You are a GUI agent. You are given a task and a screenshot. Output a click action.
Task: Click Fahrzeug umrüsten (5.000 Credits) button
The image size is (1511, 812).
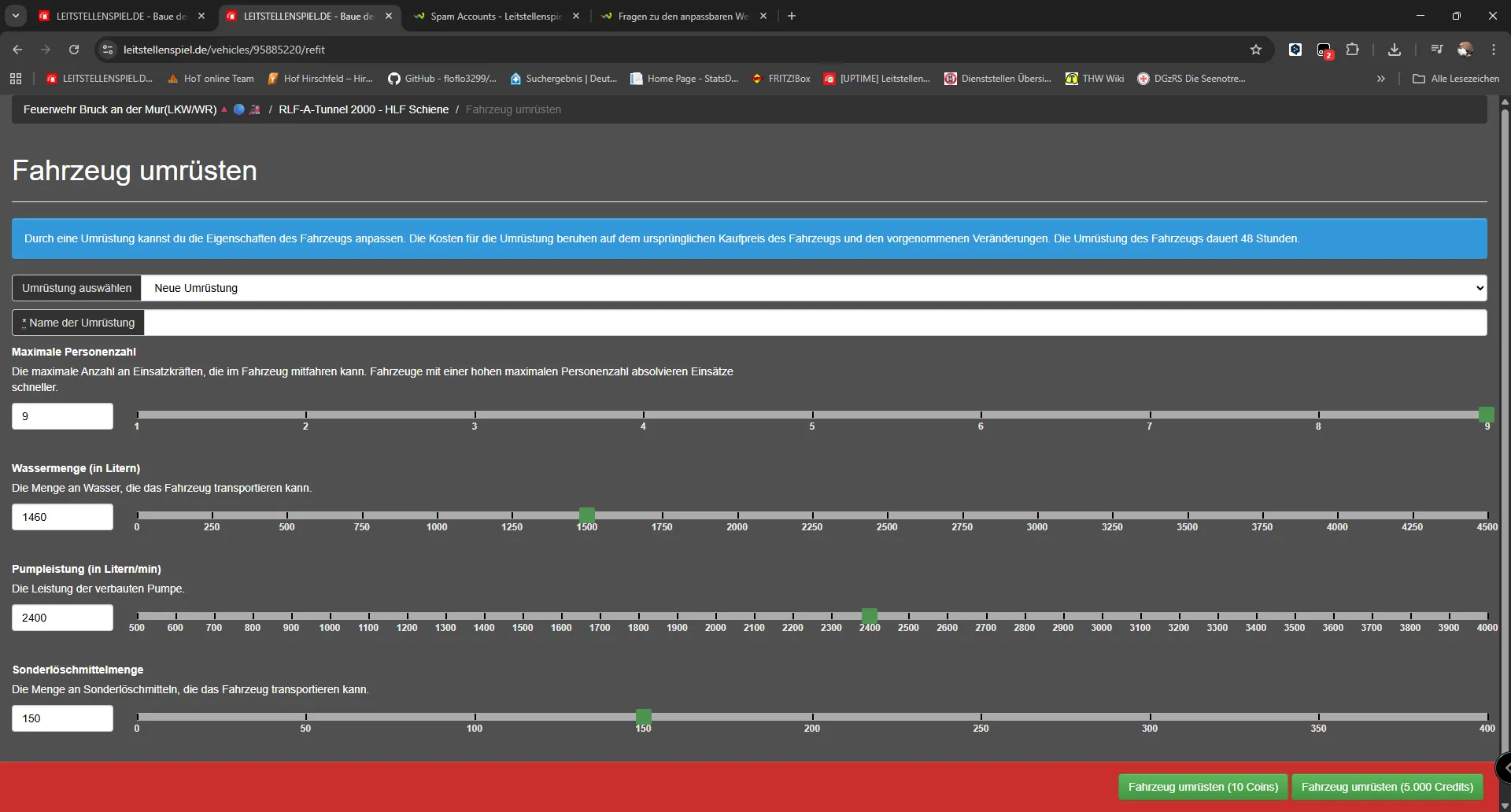point(1387,787)
